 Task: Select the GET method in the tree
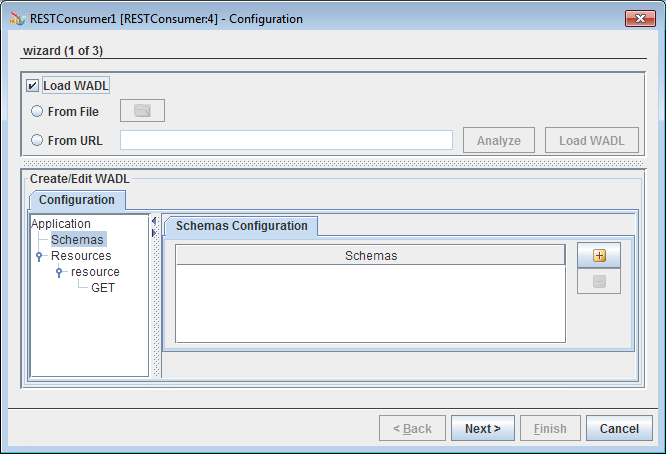[x=103, y=288]
